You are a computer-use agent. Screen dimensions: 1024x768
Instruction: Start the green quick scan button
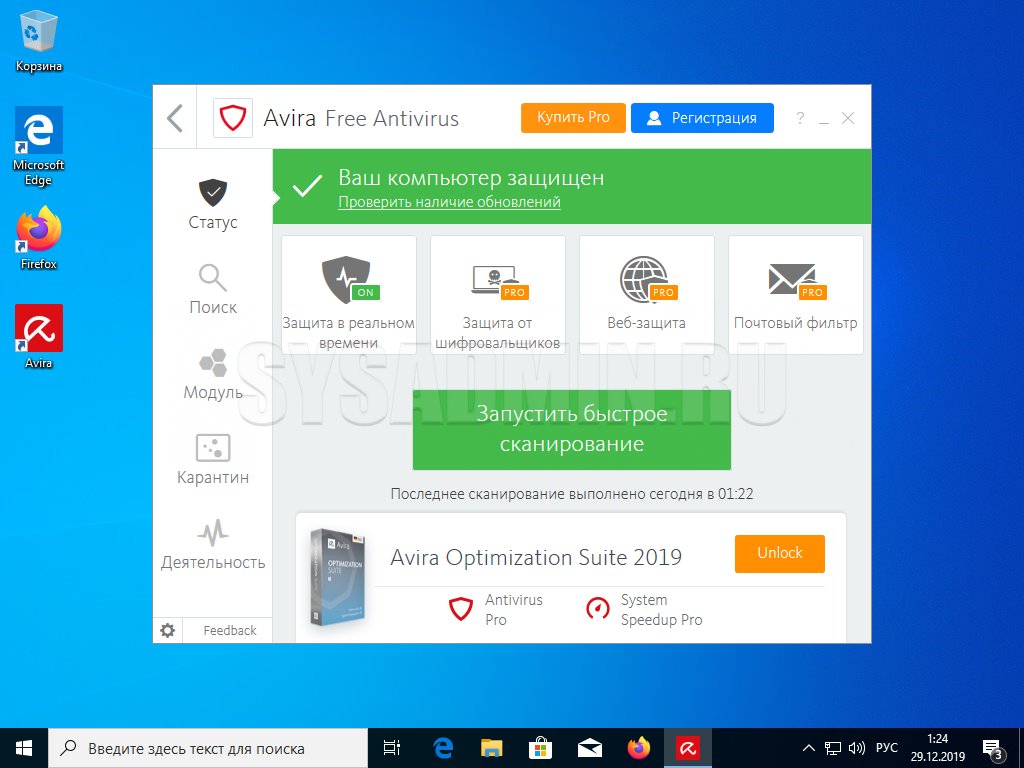click(x=571, y=429)
